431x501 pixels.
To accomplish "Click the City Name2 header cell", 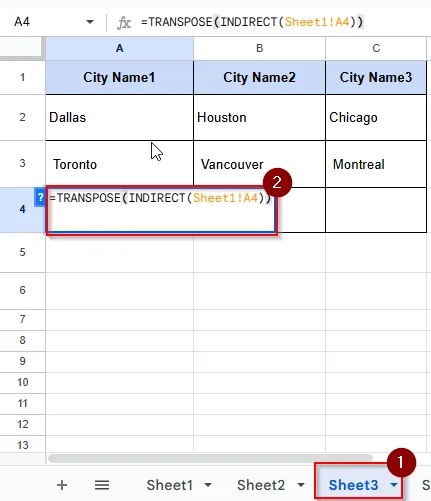I will pyautogui.click(x=259, y=77).
